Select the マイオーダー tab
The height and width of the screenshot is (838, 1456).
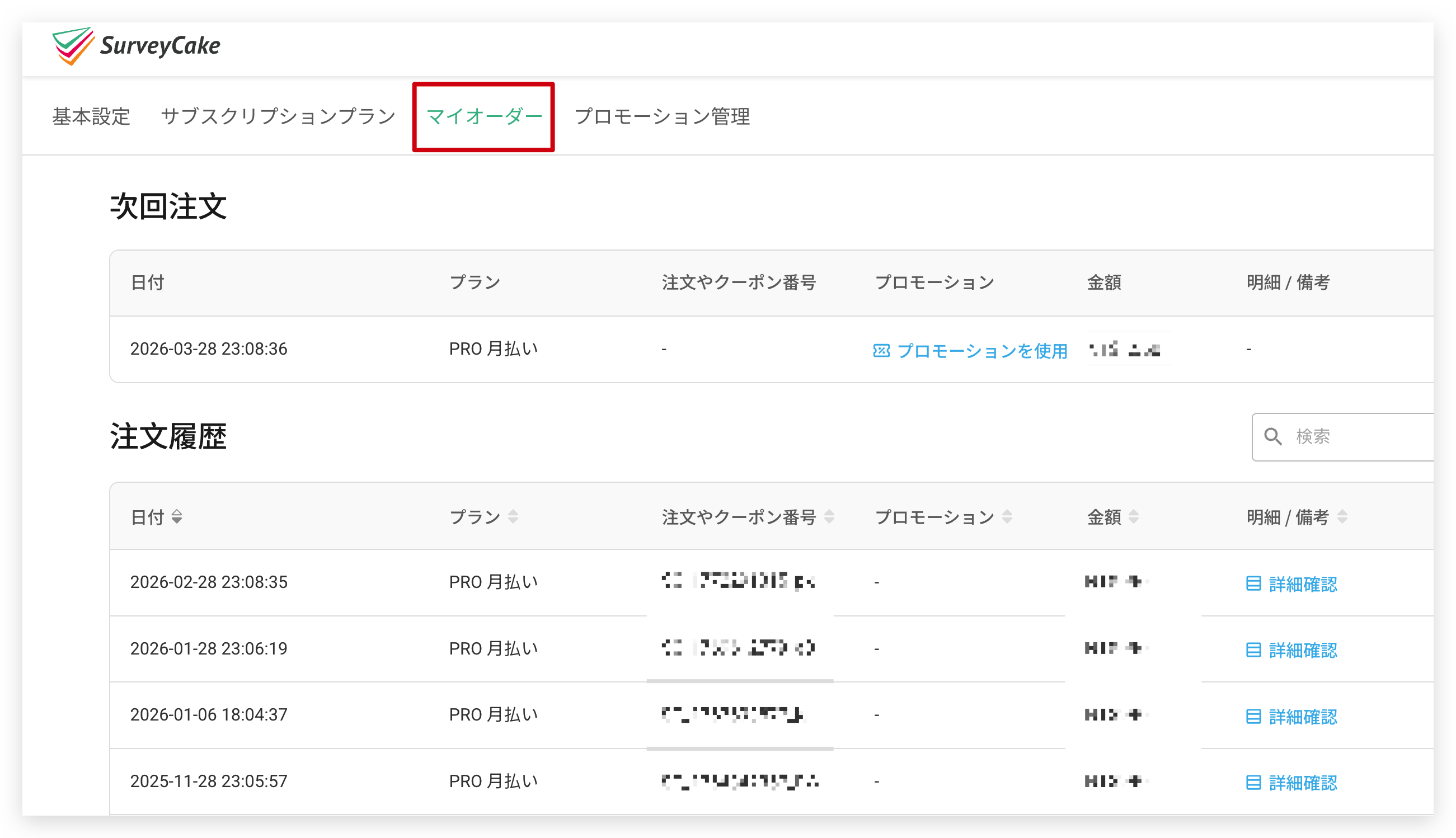(483, 117)
